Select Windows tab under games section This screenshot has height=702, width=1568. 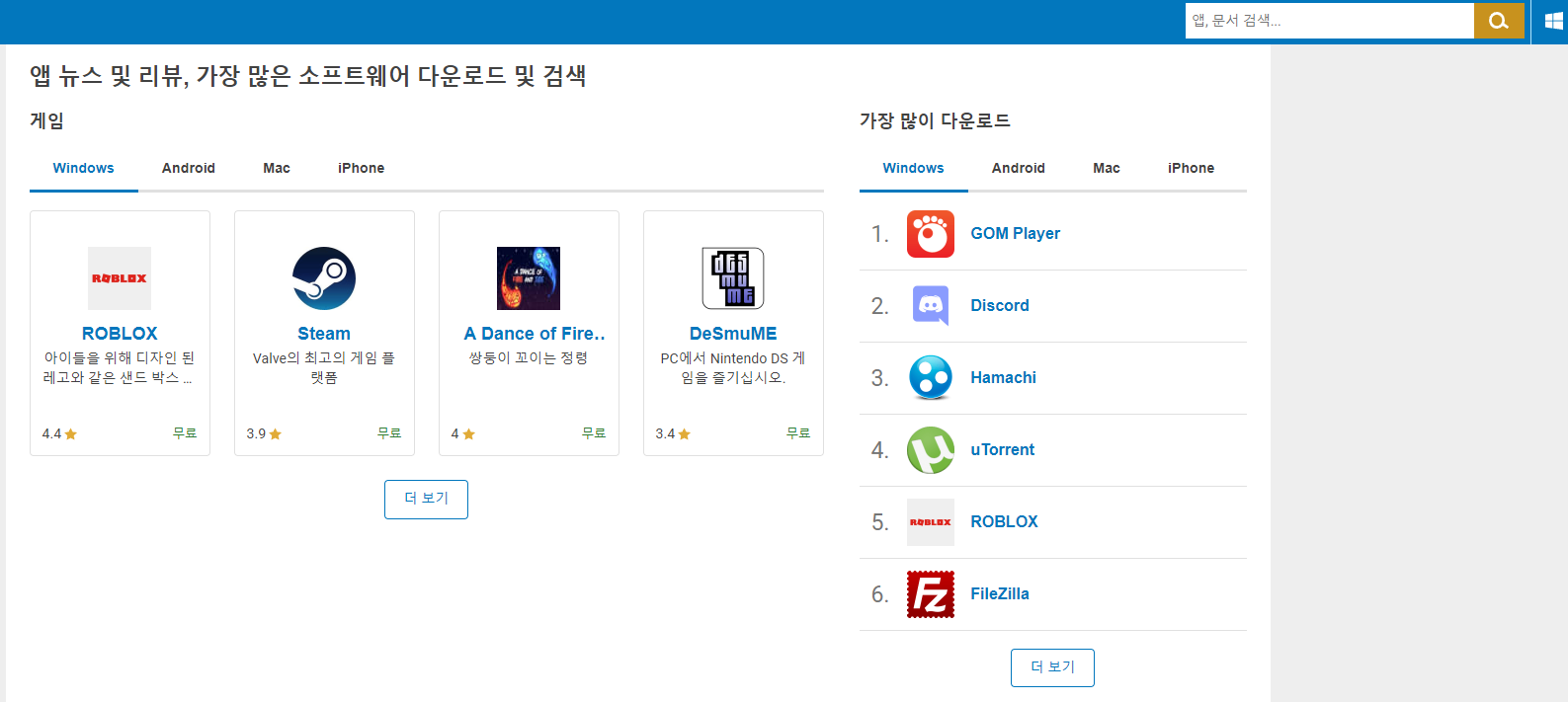click(84, 168)
